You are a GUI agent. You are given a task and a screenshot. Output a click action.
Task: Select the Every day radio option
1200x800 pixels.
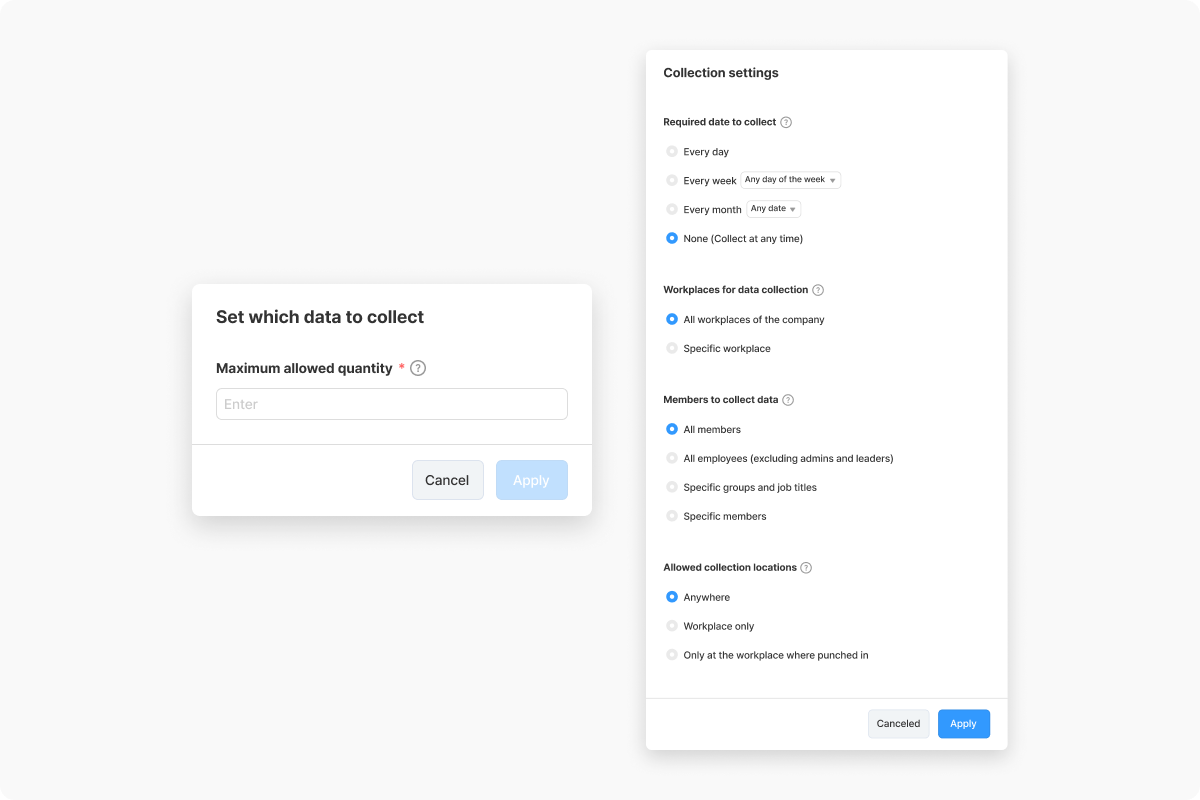tap(672, 152)
